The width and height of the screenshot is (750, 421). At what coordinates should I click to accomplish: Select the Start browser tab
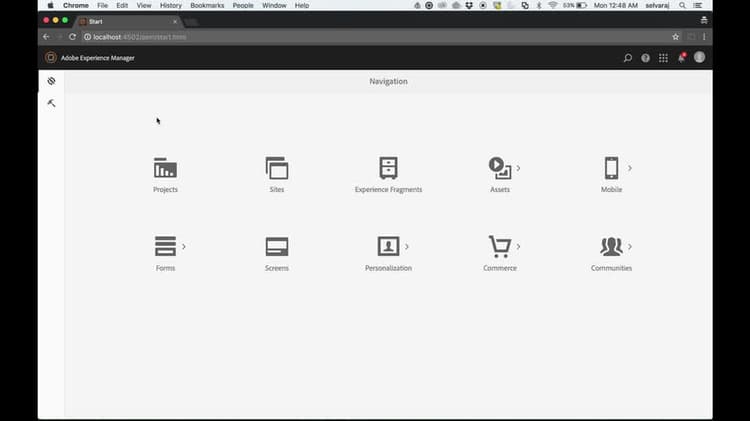point(129,22)
